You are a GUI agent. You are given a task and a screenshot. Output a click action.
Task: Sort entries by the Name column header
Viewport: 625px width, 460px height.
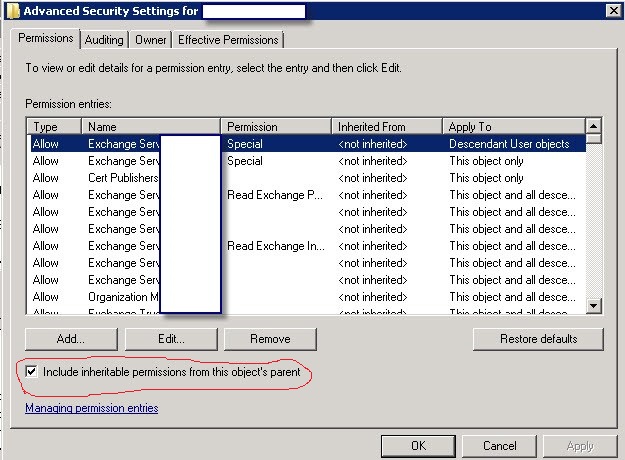151,127
